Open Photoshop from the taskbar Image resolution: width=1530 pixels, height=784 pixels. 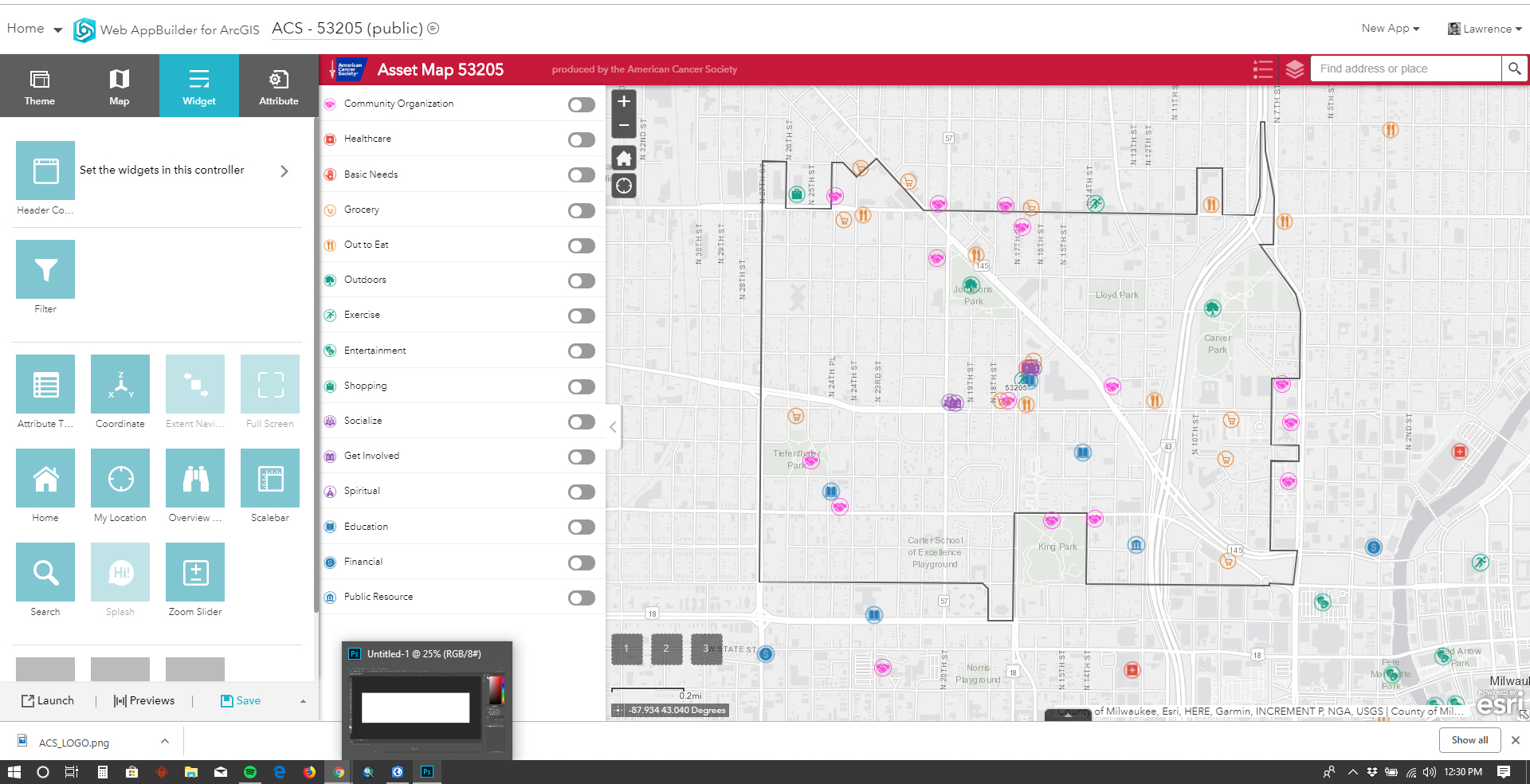[x=427, y=772]
